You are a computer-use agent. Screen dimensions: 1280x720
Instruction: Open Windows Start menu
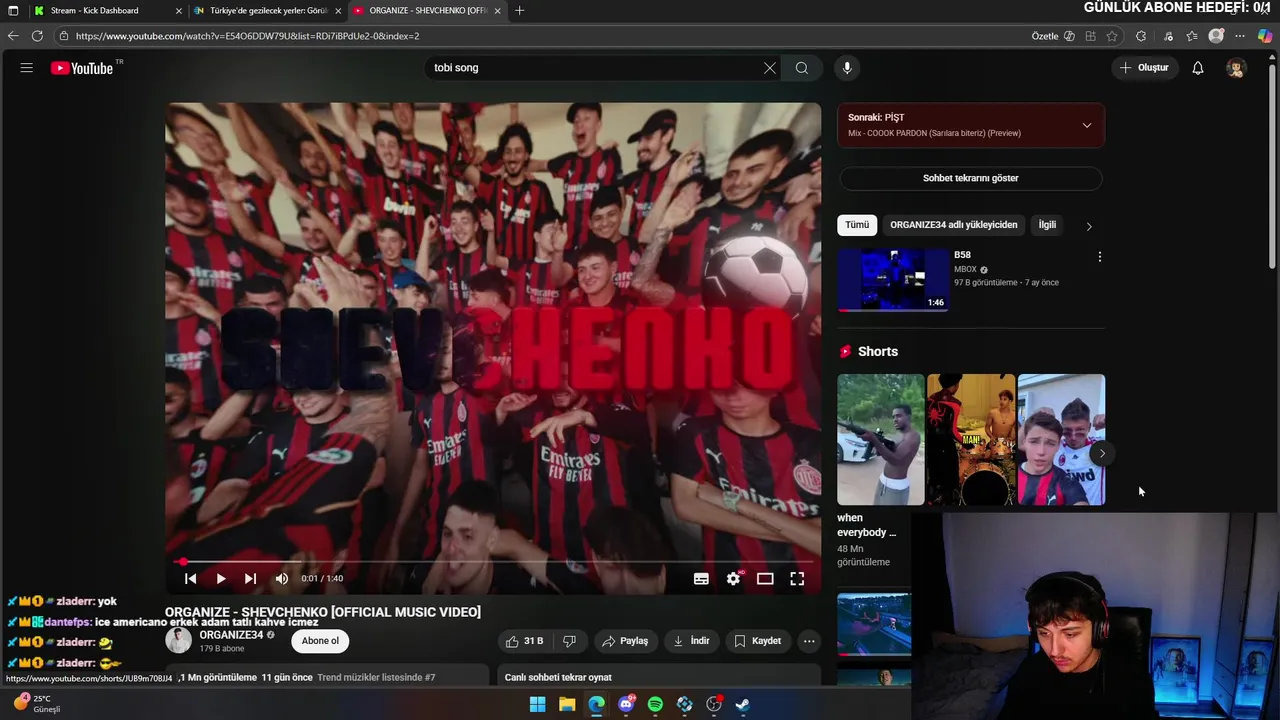click(537, 704)
